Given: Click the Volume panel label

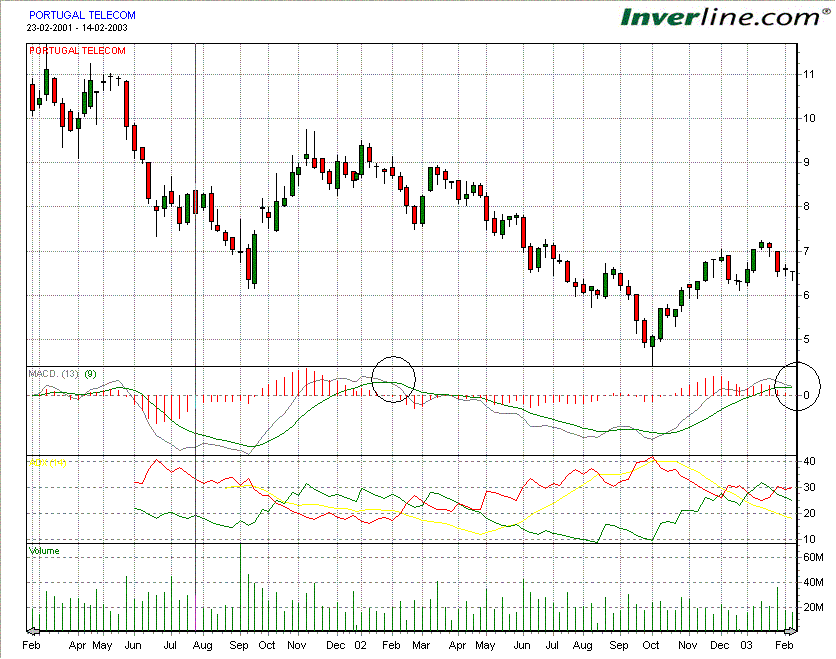Looking at the screenshot, I should [44, 551].
